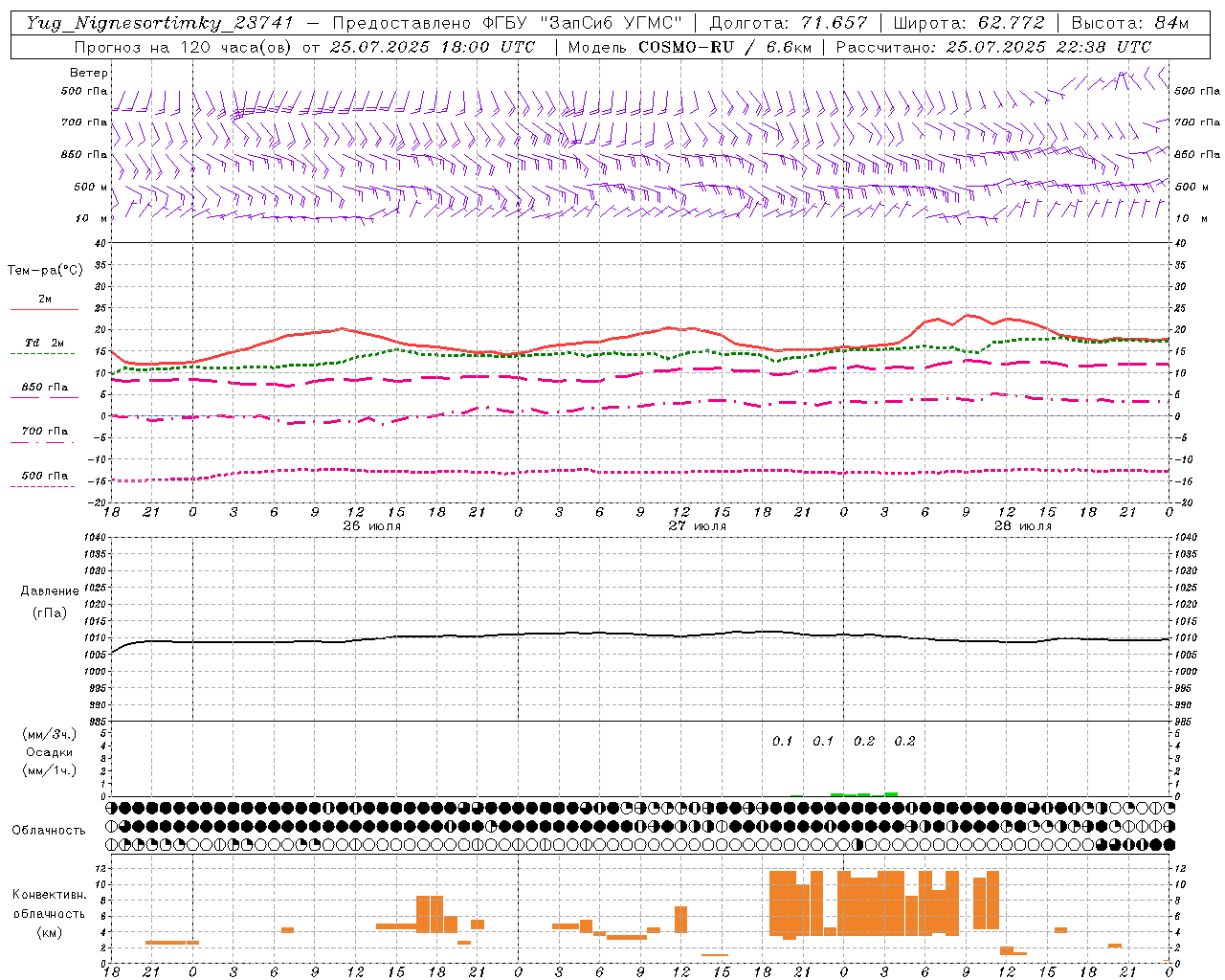Click the '(мм/1ч.)' precipitation unit label
Image resolution: width=1225 pixels, height=980 pixels.
click(49, 770)
